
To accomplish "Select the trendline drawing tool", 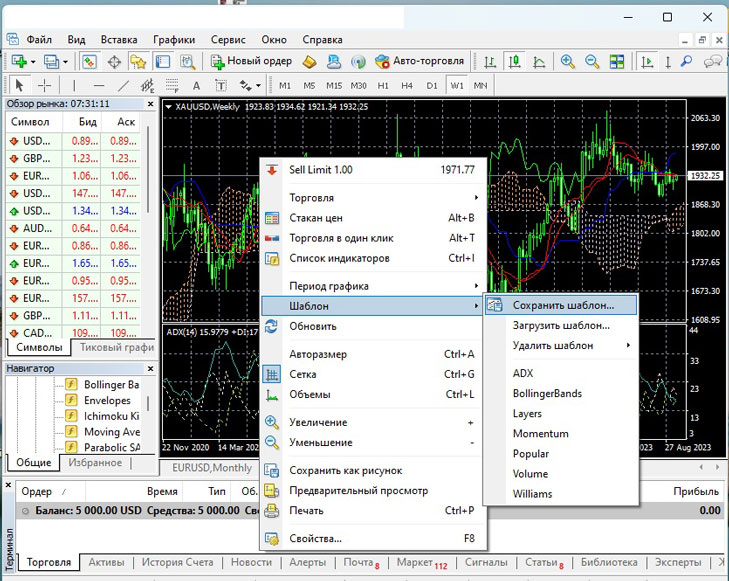I will [x=123, y=85].
